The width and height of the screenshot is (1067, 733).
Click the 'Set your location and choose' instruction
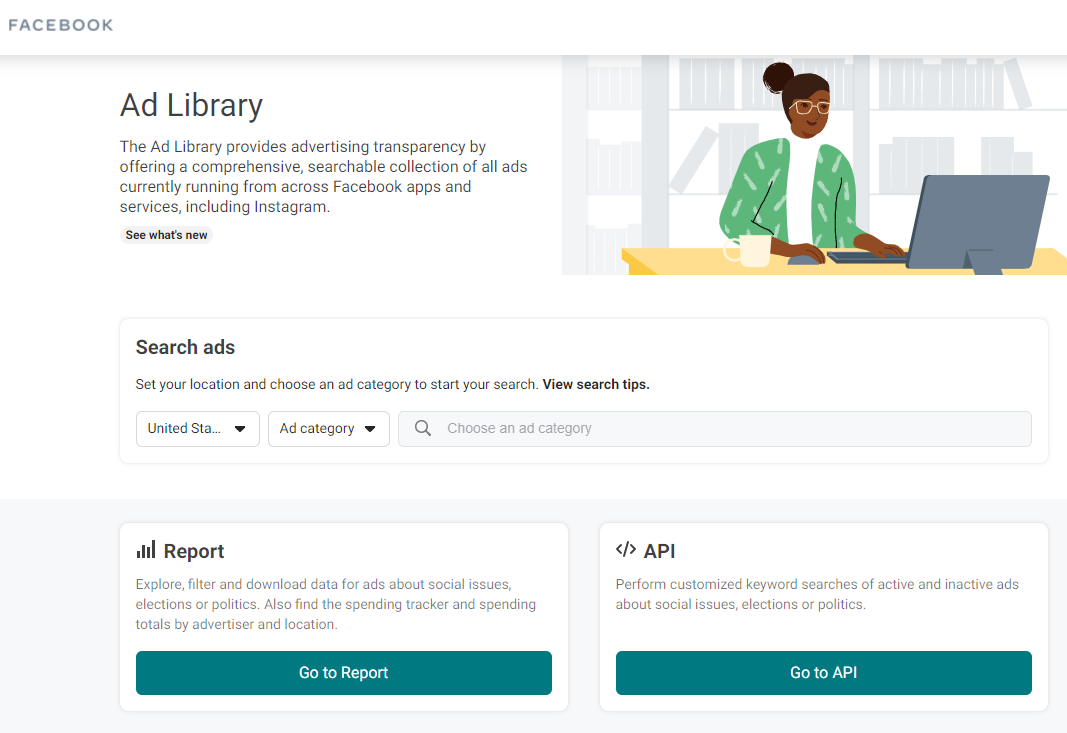click(x=336, y=385)
